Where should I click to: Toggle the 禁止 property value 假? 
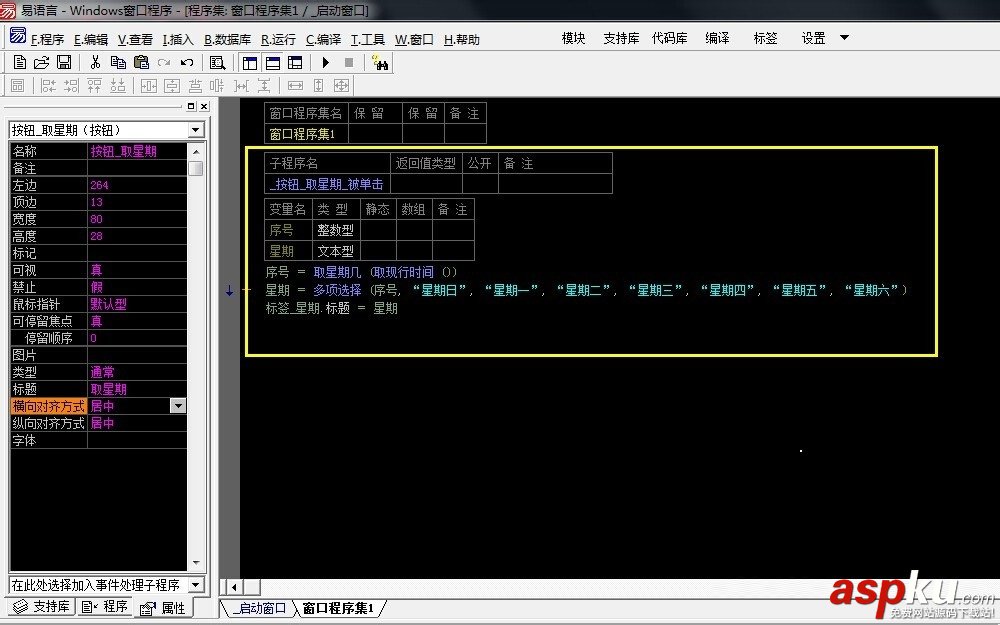click(x=137, y=287)
